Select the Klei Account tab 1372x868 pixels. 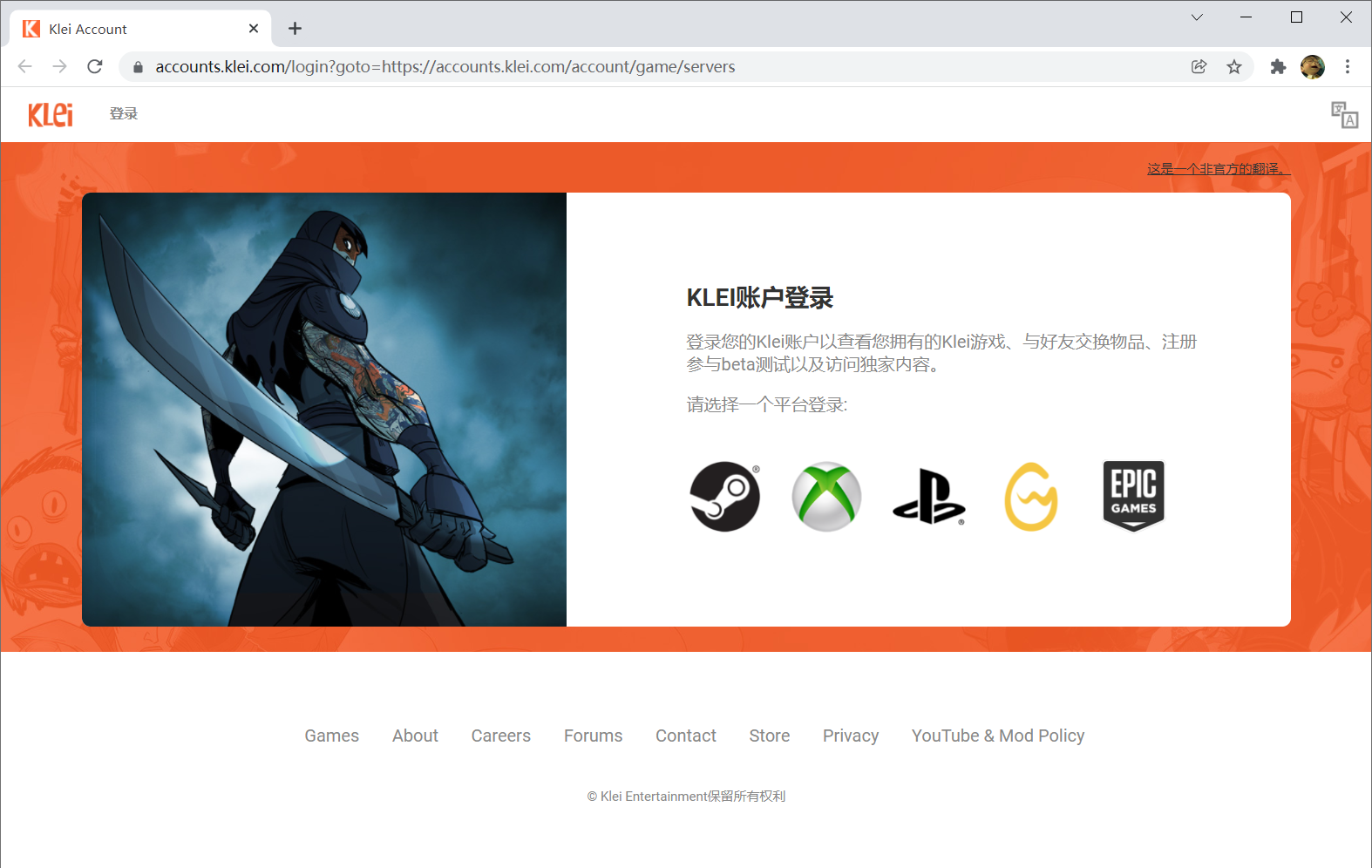point(140,29)
